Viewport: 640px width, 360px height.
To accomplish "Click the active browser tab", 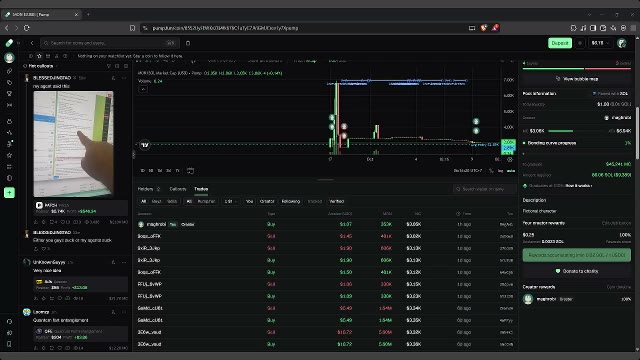I will 42,14.
